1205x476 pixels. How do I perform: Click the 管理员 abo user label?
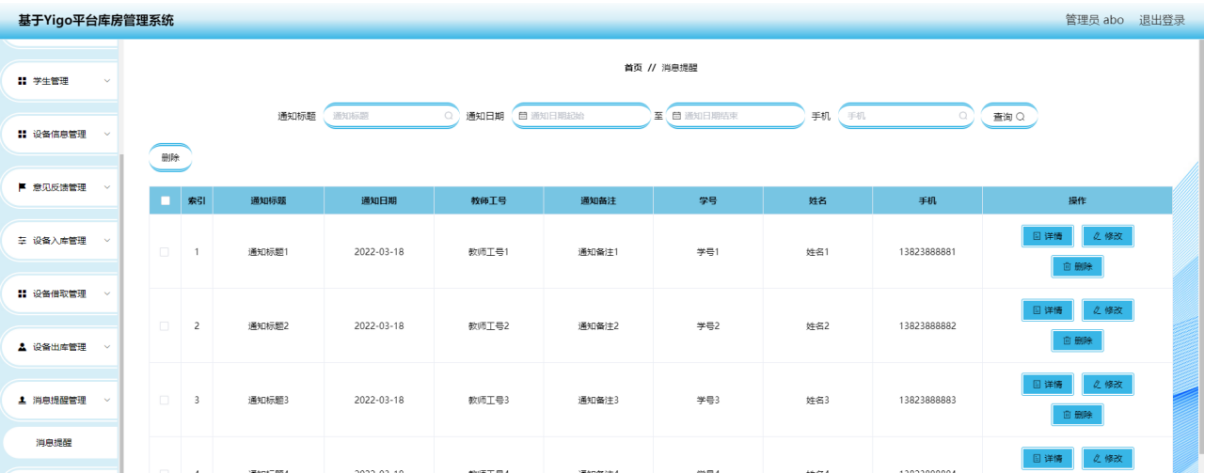click(x=1094, y=20)
